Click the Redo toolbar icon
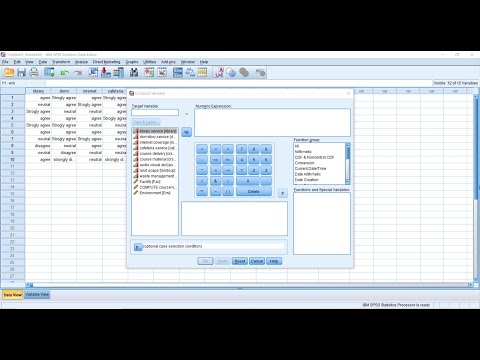Screen dimensions: 480x360 pyautogui.click(x=78, y=72)
